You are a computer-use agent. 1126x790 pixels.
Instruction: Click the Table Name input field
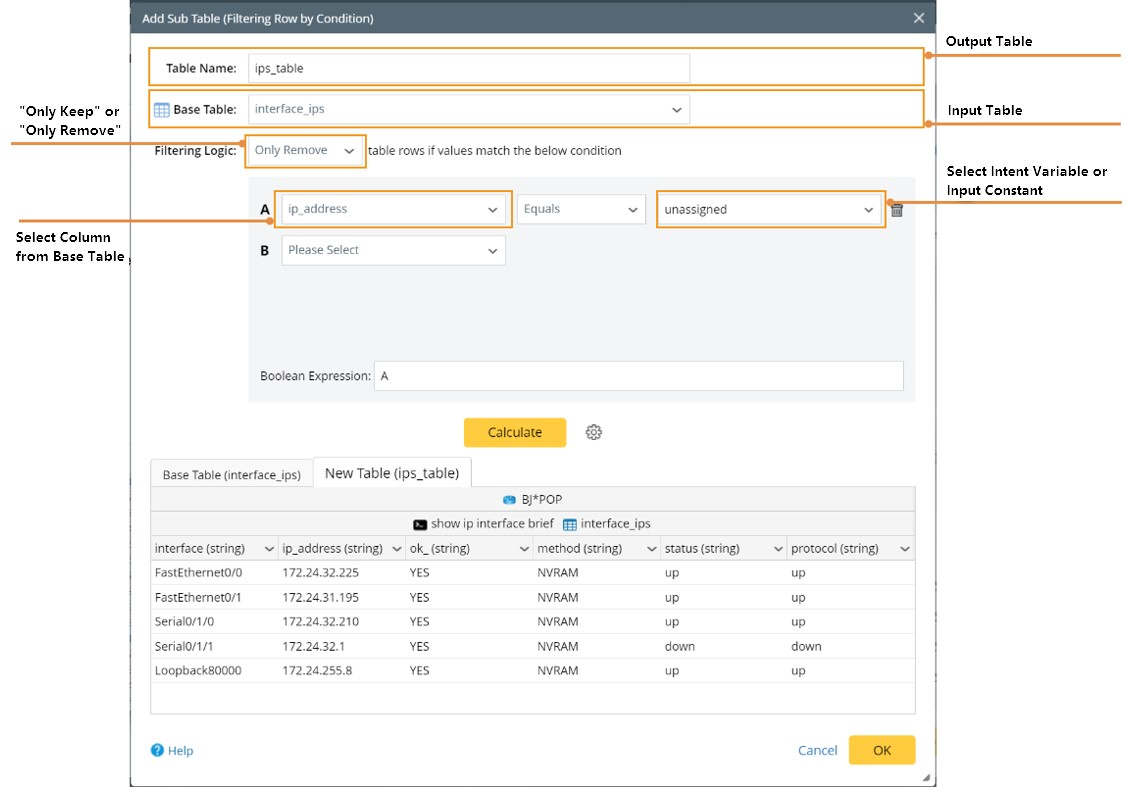pos(468,69)
